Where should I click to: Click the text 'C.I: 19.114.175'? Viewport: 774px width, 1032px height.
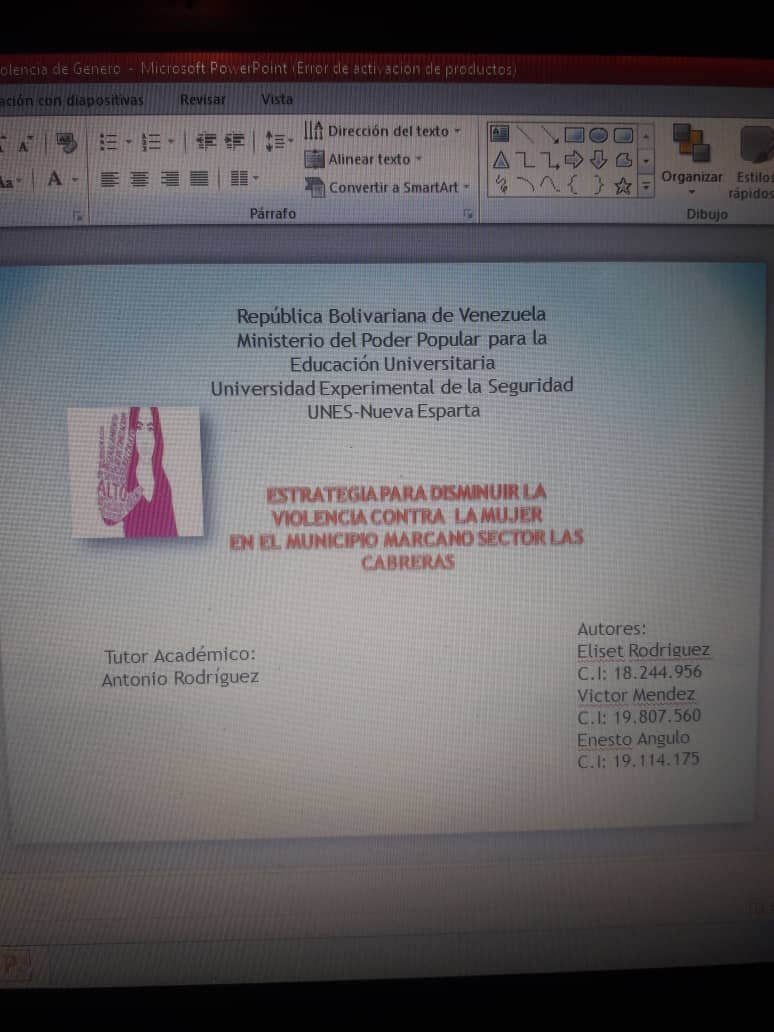(638, 761)
